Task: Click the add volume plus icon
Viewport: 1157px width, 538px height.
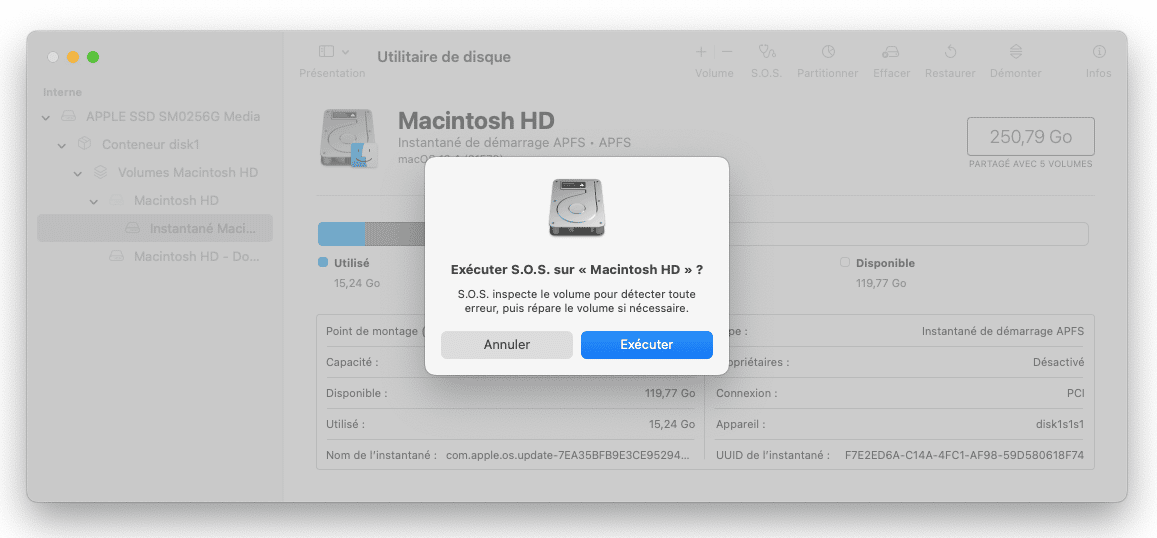Action: point(701,52)
